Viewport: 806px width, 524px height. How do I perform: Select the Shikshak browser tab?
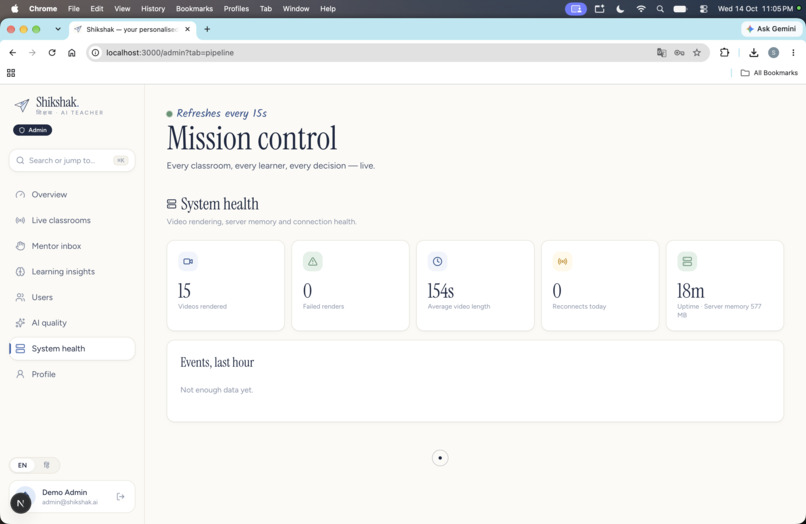133,29
